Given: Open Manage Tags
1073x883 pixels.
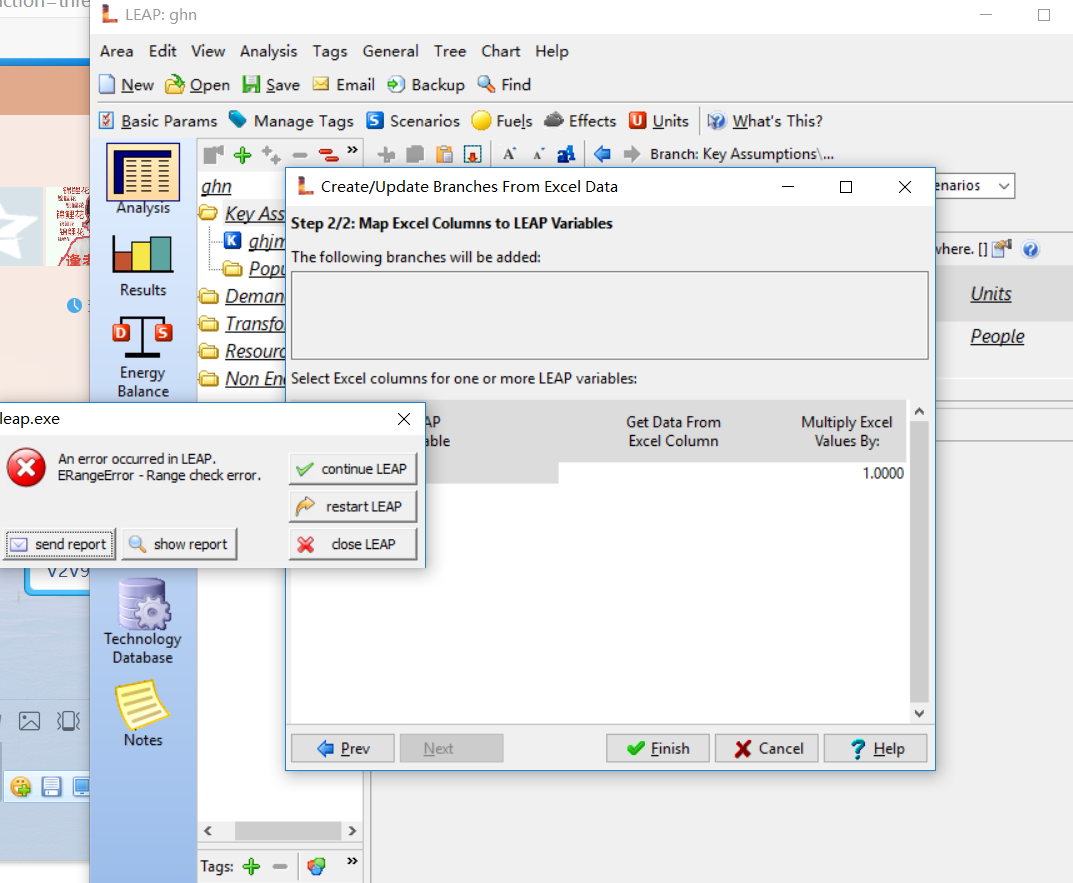Looking at the screenshot, I should [292, 121].
